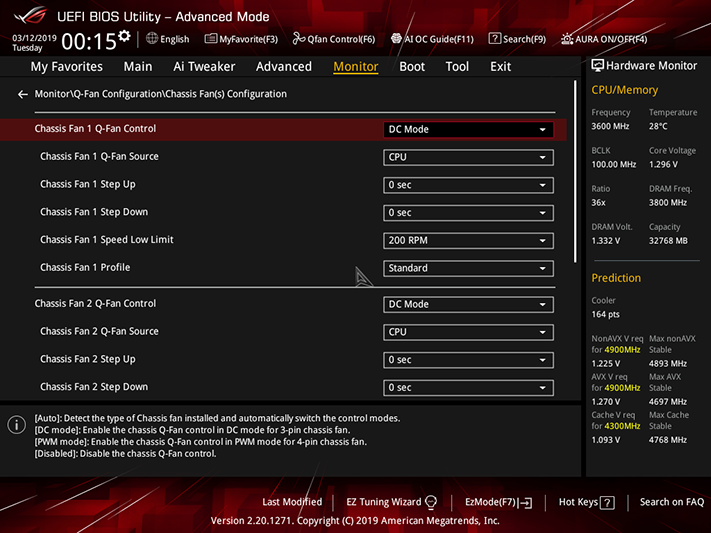This screenshot has height=533, width=711.
Task: Click the Hardware Monitor display icon
Action: coord(598,66)
